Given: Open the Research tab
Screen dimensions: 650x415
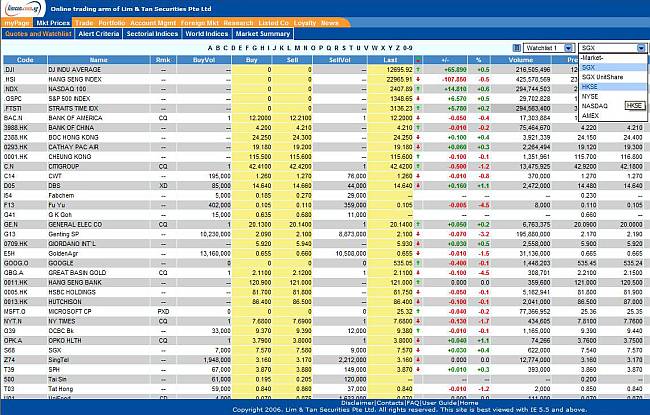Looking at the screenshot, I should 238,23.
